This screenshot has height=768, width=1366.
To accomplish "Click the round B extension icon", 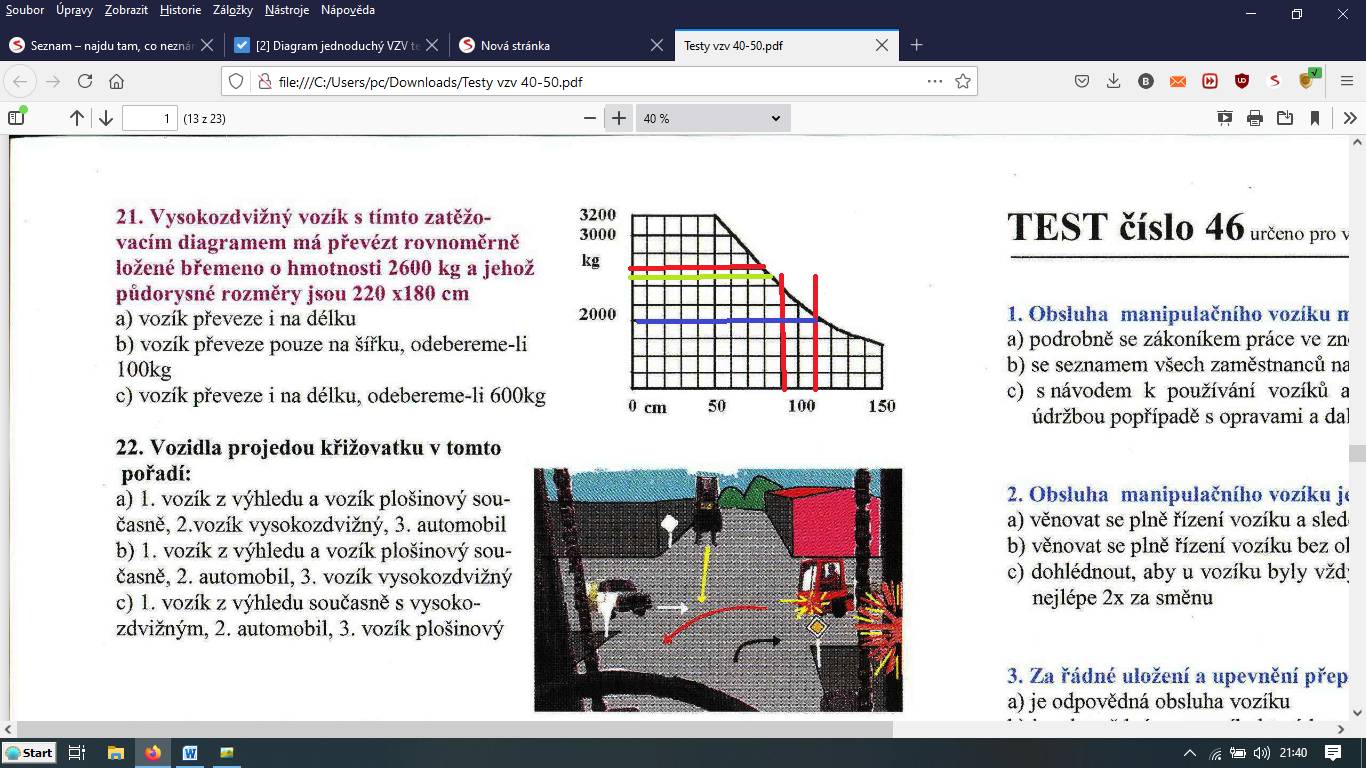I will point(1146,81).
